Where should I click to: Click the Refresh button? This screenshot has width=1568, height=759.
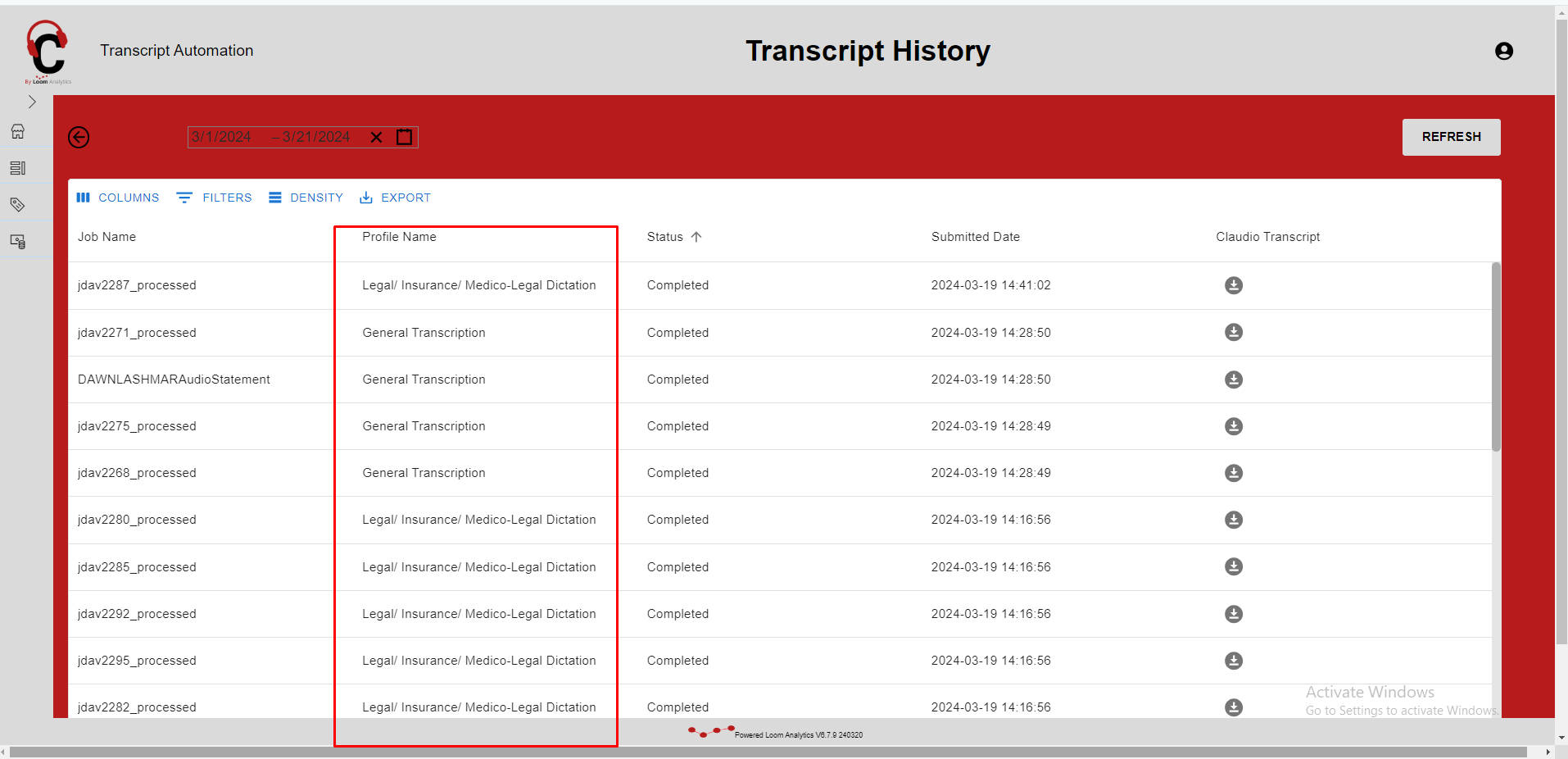(x=1452, y=137)
